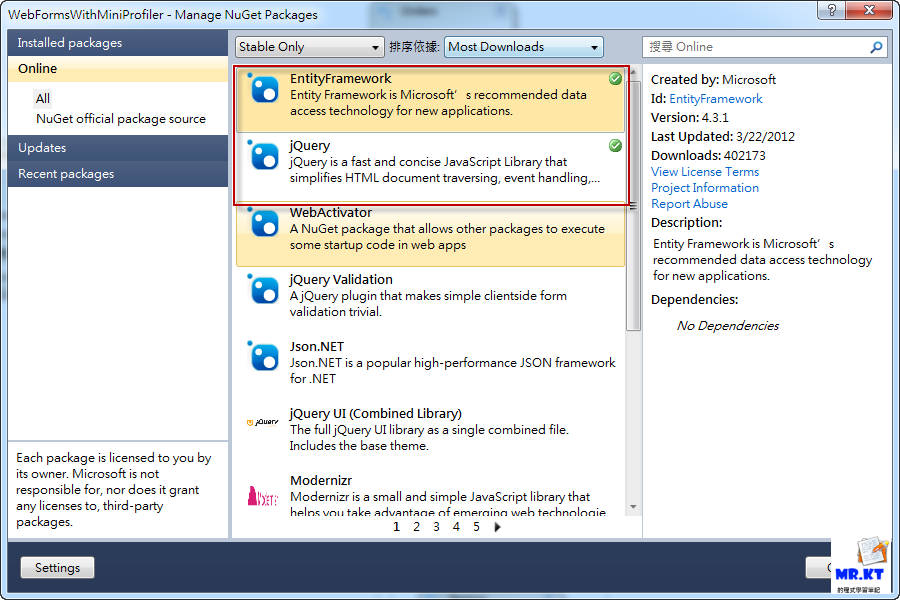This screenshot has width=900, height=600.
Task: Click the jQuery package icon
Action: click(263, 156)
